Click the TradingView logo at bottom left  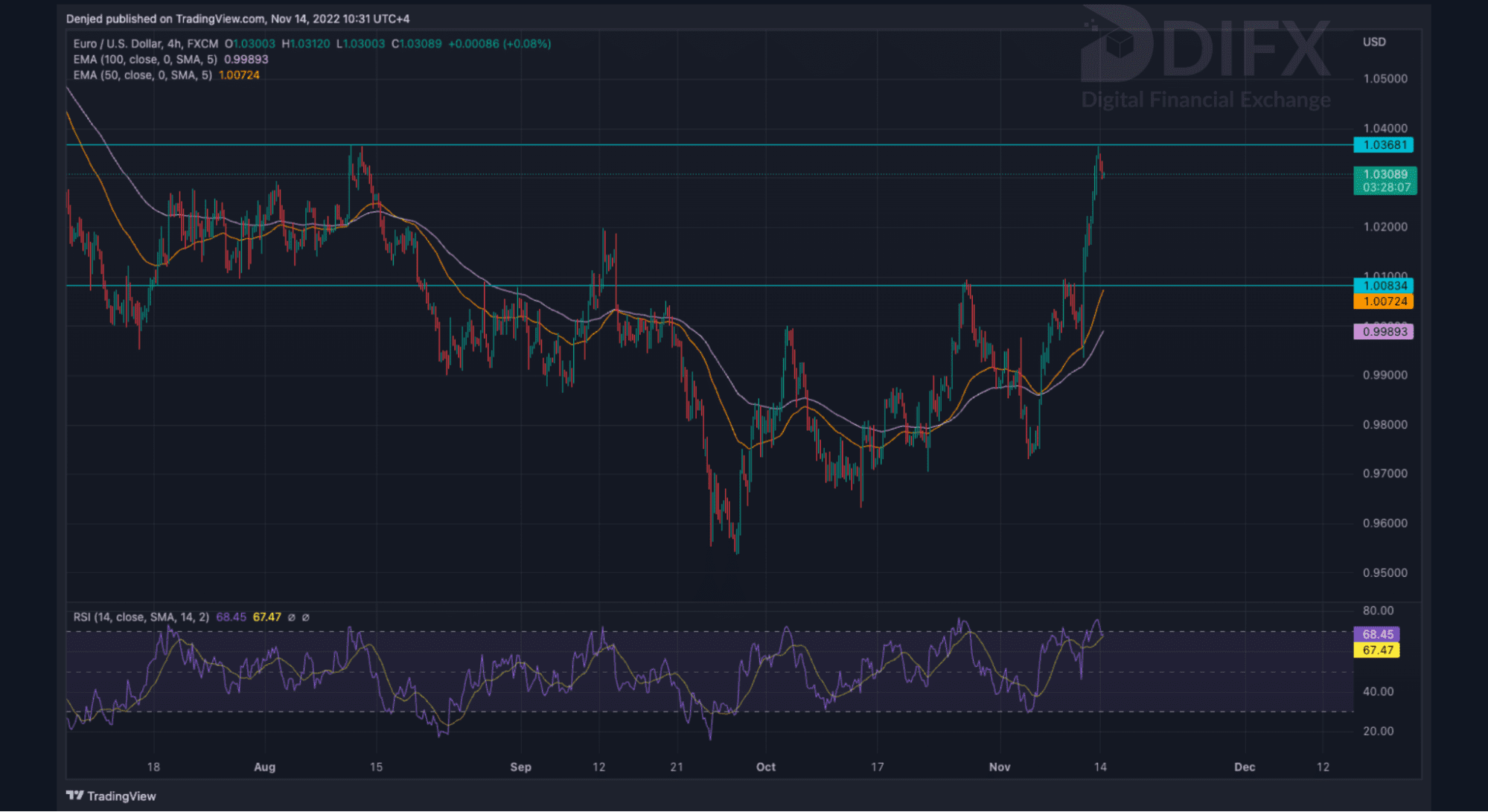point(112,796)
